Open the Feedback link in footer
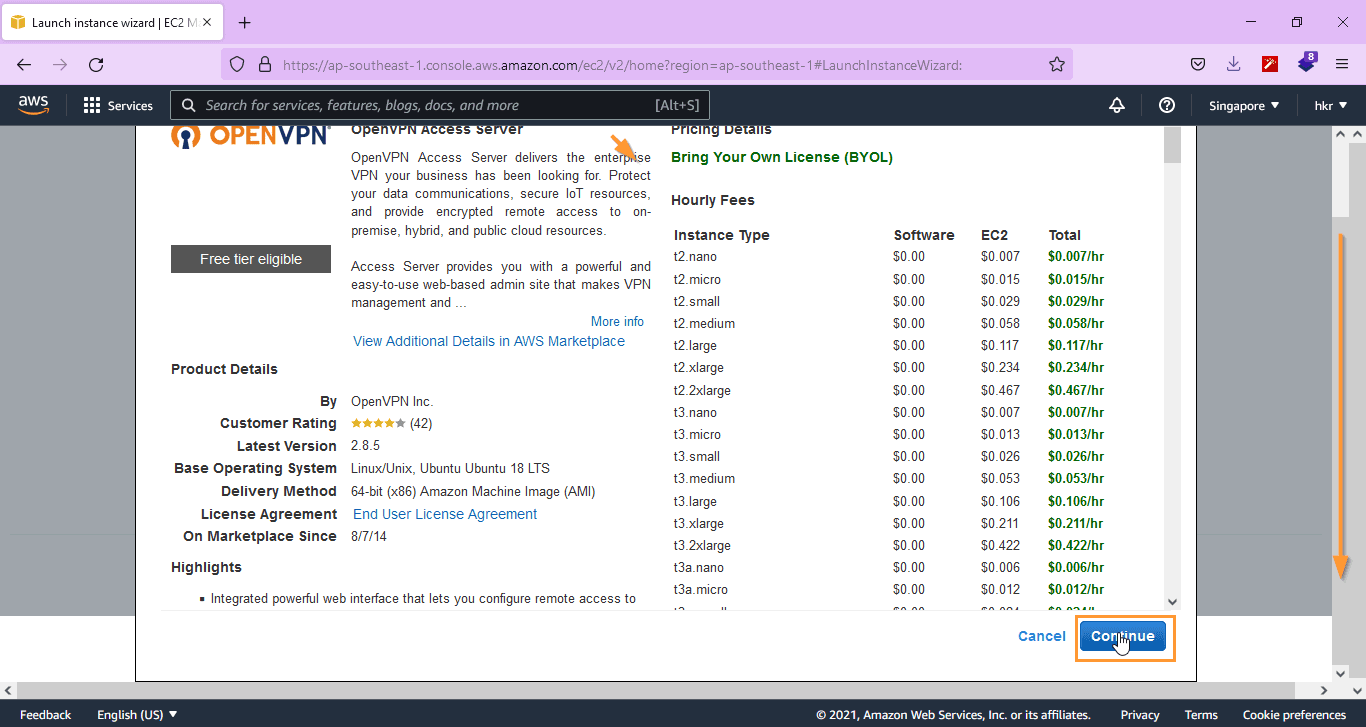The image size is (1366, 727). [x=45, y=715]
